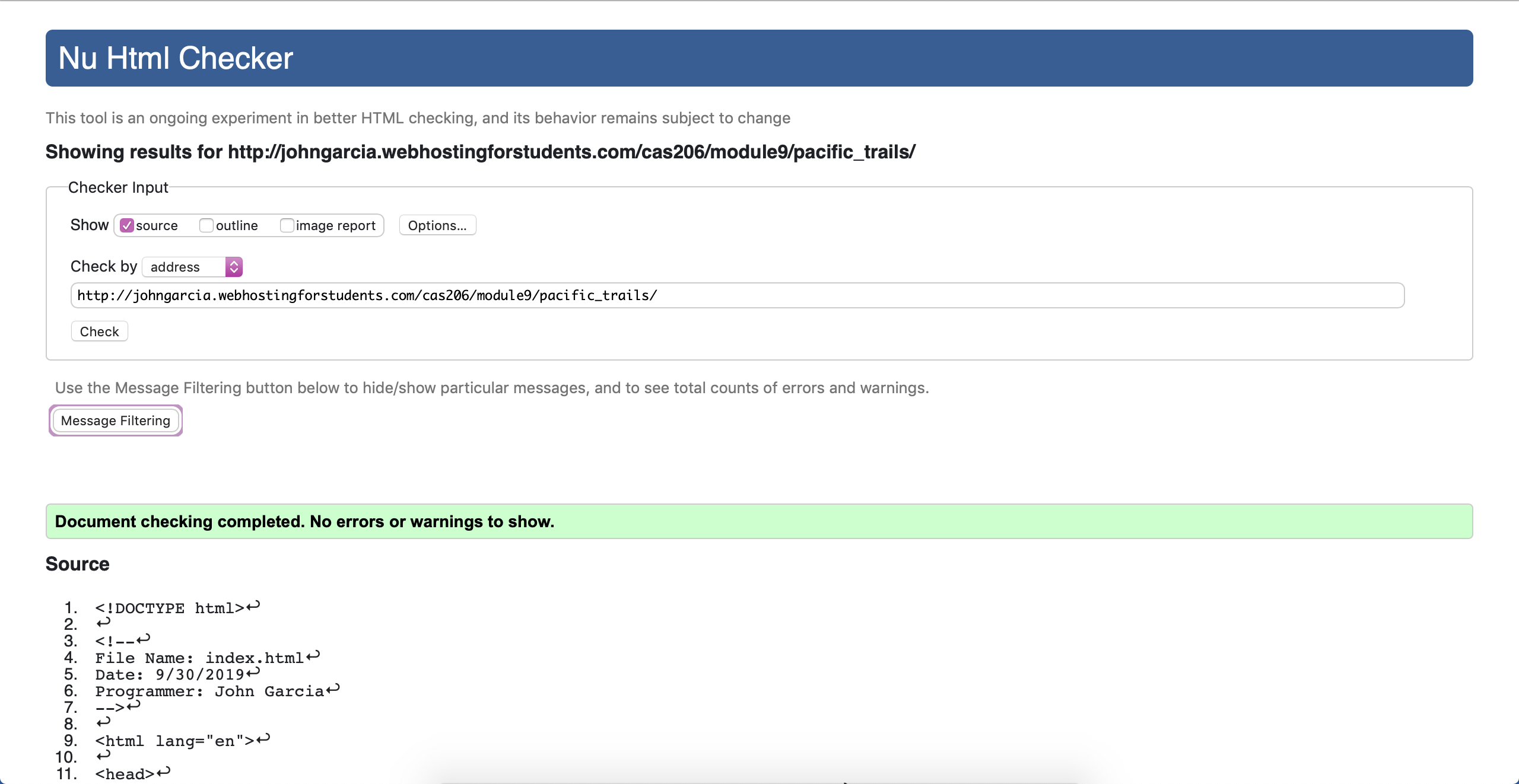Open the Options... button
Image resolution: width=1519 pixels, height=784 pixels.
pos(437,225)
